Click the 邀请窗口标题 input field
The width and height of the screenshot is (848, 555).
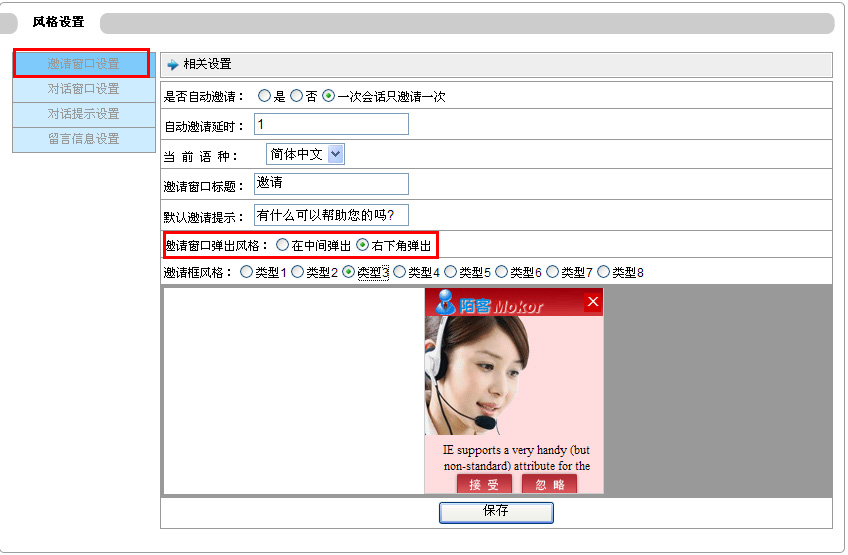(331, 184)
